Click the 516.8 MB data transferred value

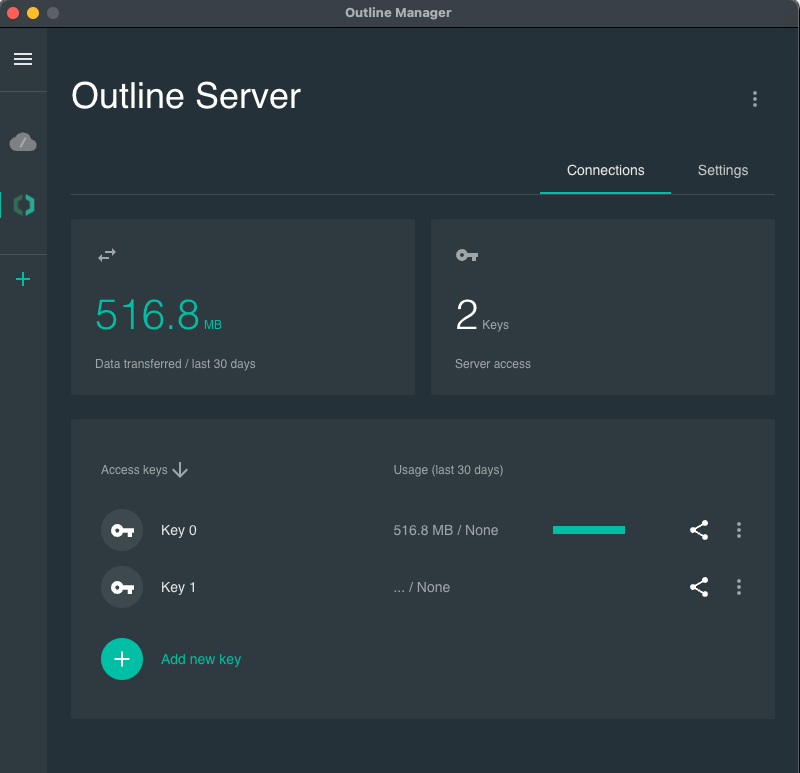(158, 315)
